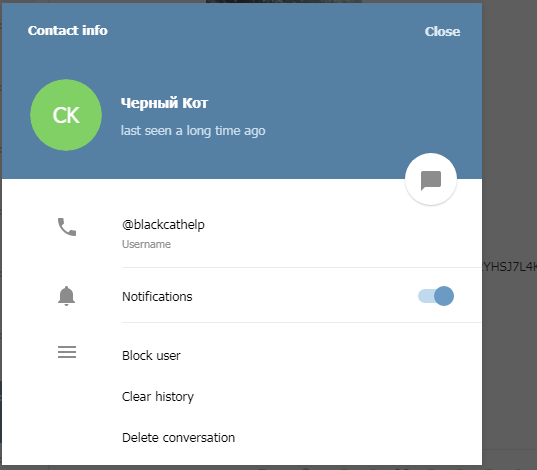Choose Delete conversation

(178, 438)
